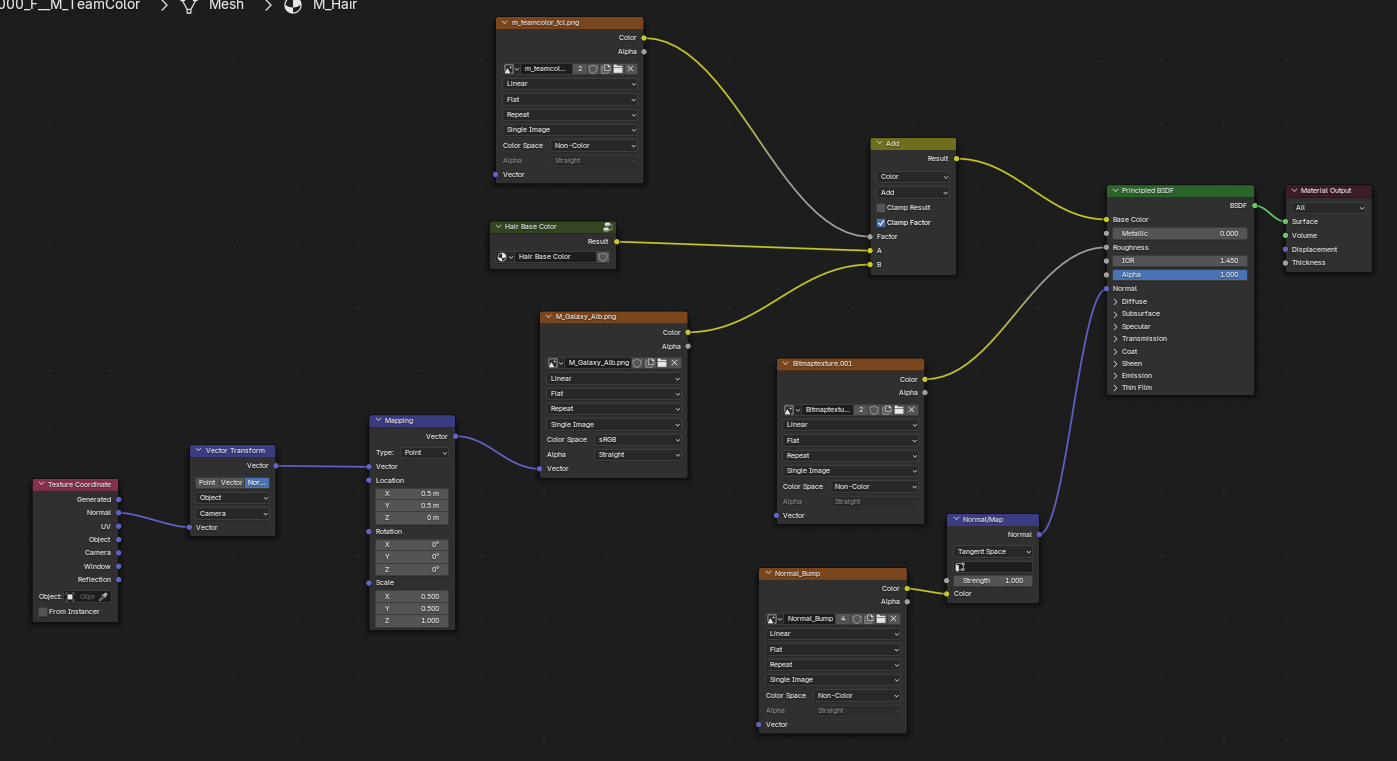
Task: Click Location X field in Mapping node
Action: [x=412, y=494]
